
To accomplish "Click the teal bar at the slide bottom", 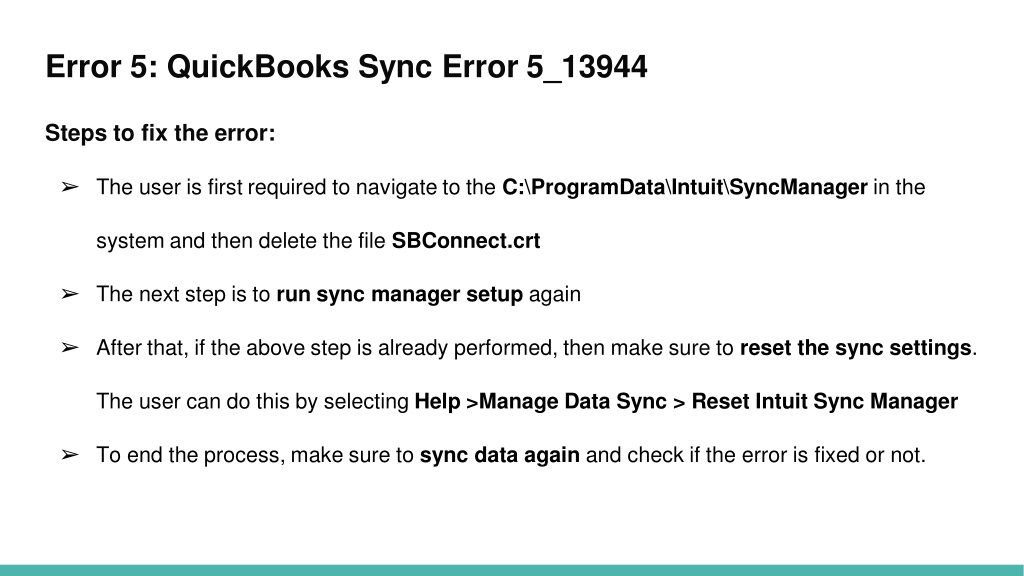I will (x=512, y=570).
